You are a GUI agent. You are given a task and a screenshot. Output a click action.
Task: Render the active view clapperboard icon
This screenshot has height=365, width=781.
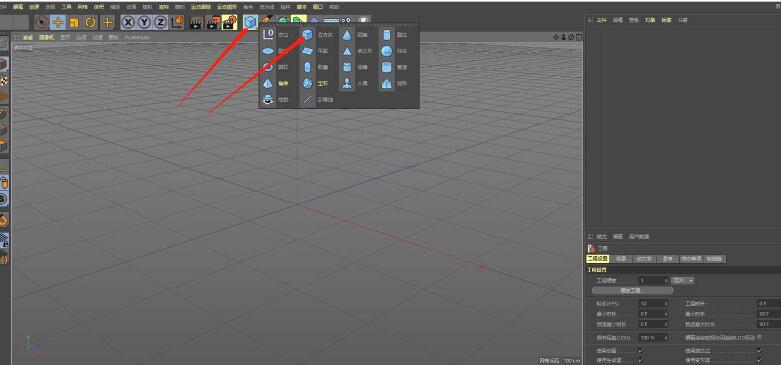point(197,22)
